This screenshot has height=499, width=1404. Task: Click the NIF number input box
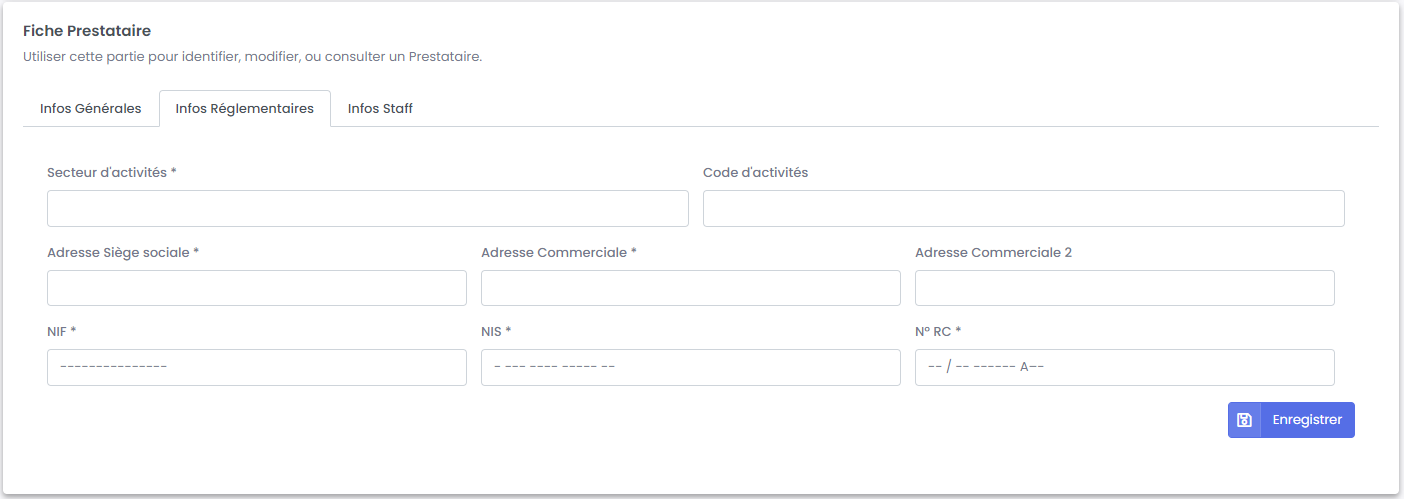pyautogui.click(x=256, y=367)
